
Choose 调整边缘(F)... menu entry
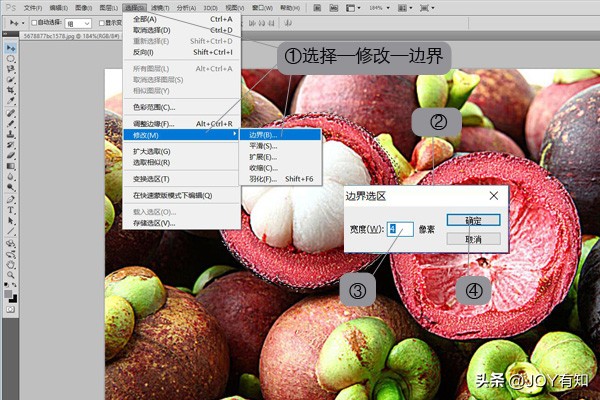[182, 124]
